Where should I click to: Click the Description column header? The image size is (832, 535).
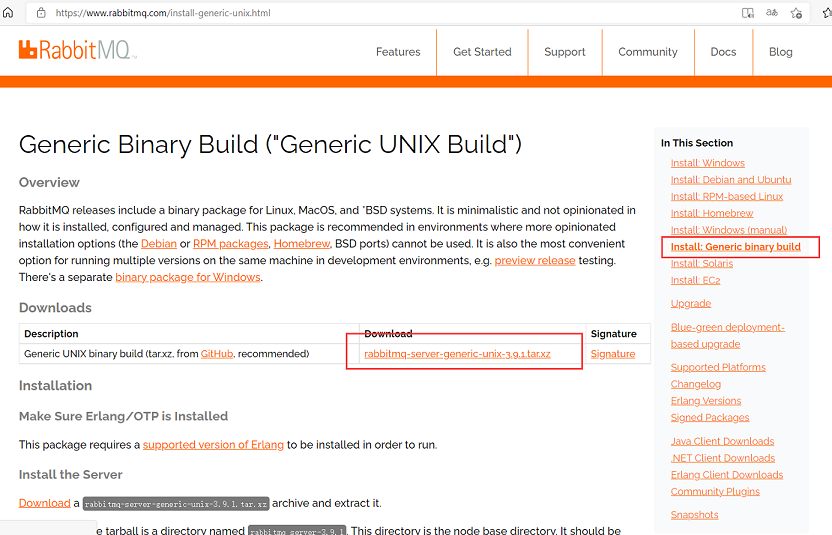click(x=51, y=334)
